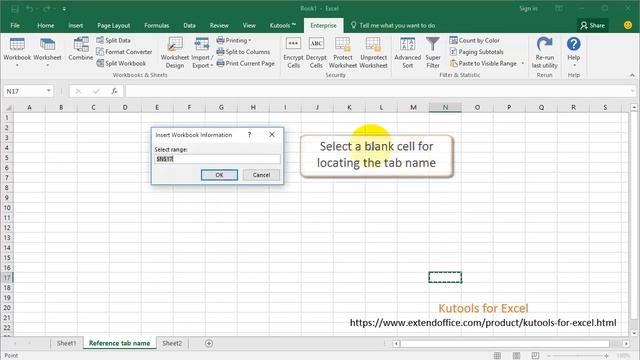Click Cancel in the dialog
The height and width of the screenshot is (360, 640).
[261, 175]
